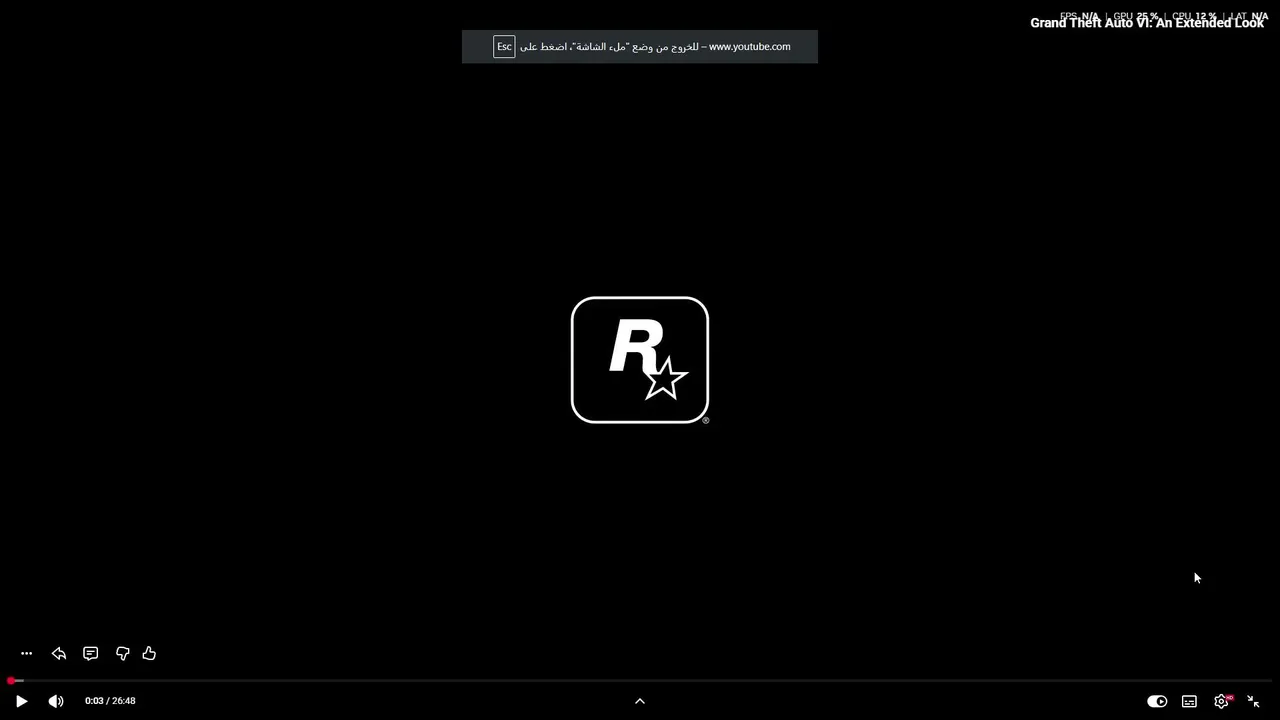The width and height of the screenshot is (1280, 720).
Task: Open the three-dots more actions menu
Action: click(27, 654)
